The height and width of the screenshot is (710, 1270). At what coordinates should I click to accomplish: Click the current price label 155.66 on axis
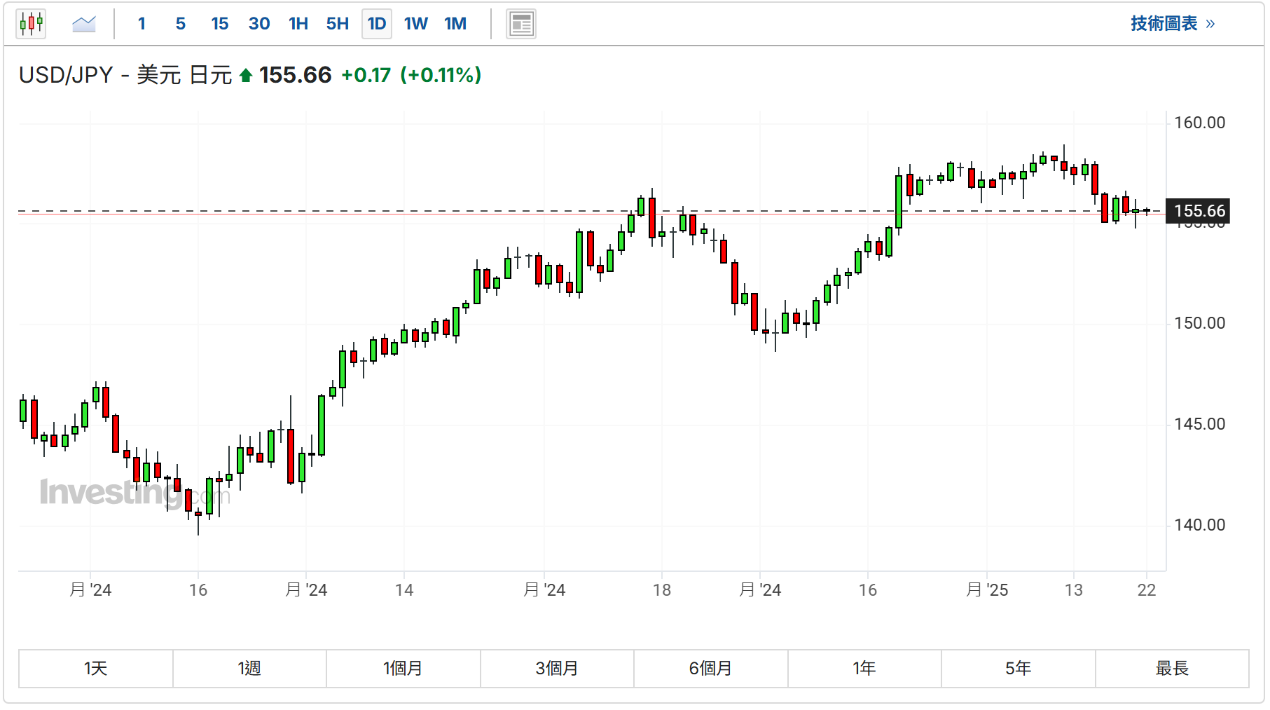[1199, 211]
